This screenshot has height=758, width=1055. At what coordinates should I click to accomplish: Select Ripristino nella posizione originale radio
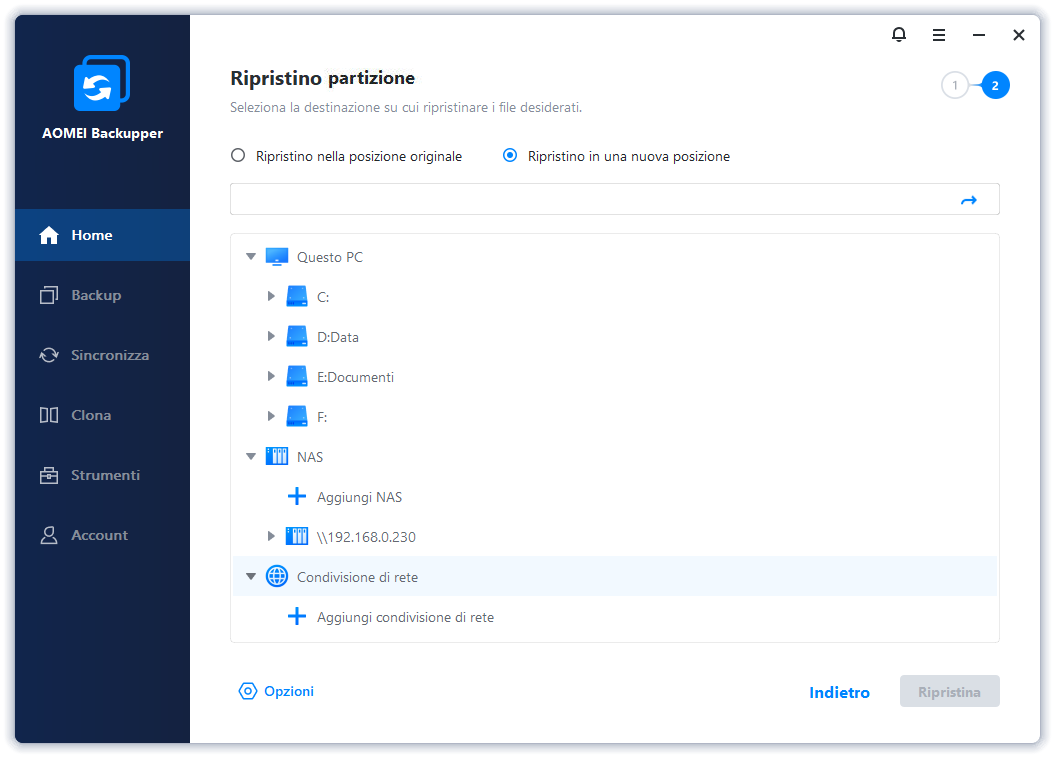pos(238,156)
